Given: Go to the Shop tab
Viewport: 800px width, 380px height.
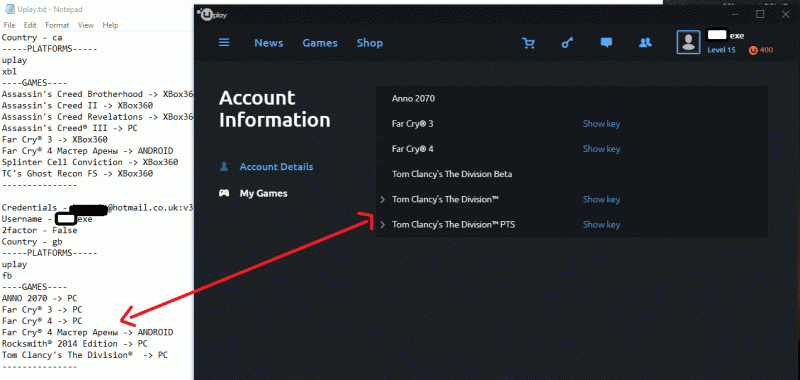Looking at the screenshot, I should point(370,43).
